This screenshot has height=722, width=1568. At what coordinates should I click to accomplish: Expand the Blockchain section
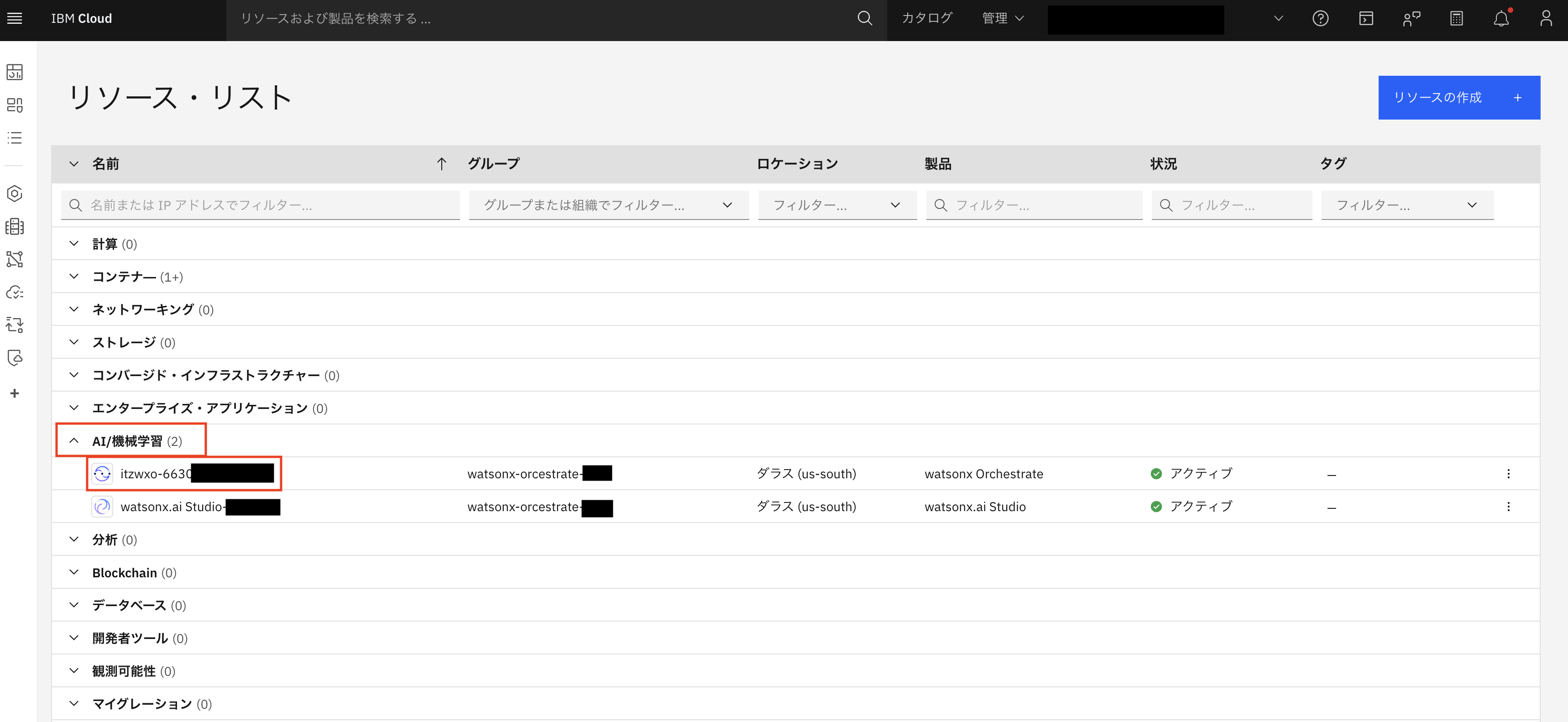74,572
